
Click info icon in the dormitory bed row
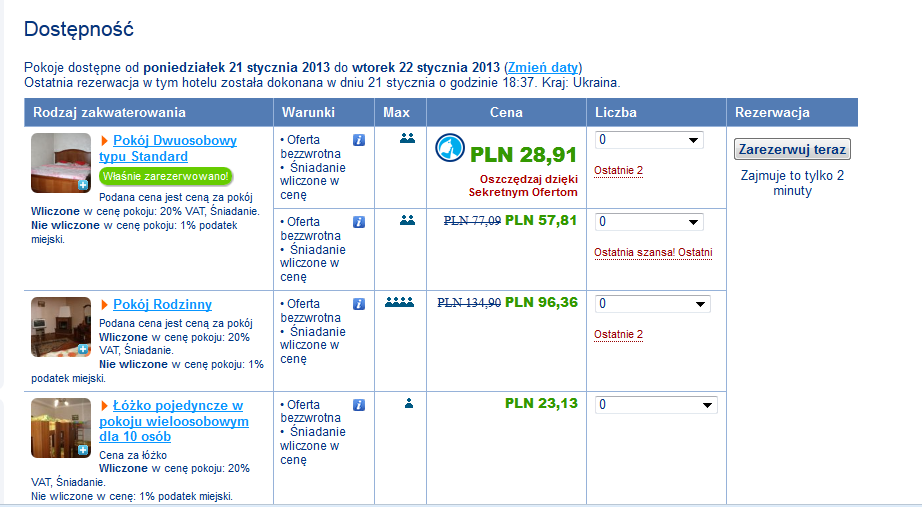(x=359, y=405)
